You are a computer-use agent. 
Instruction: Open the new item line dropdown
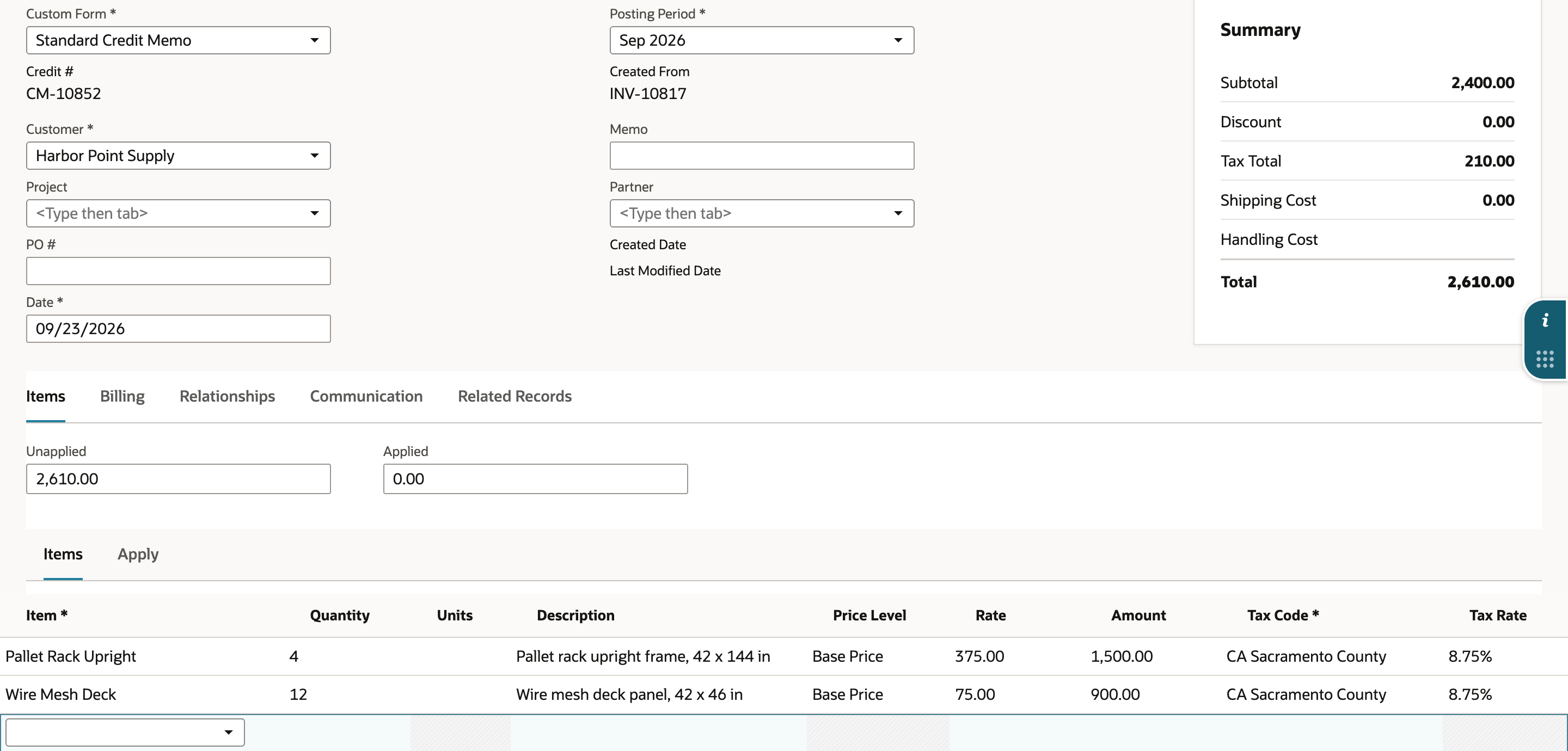125,732
